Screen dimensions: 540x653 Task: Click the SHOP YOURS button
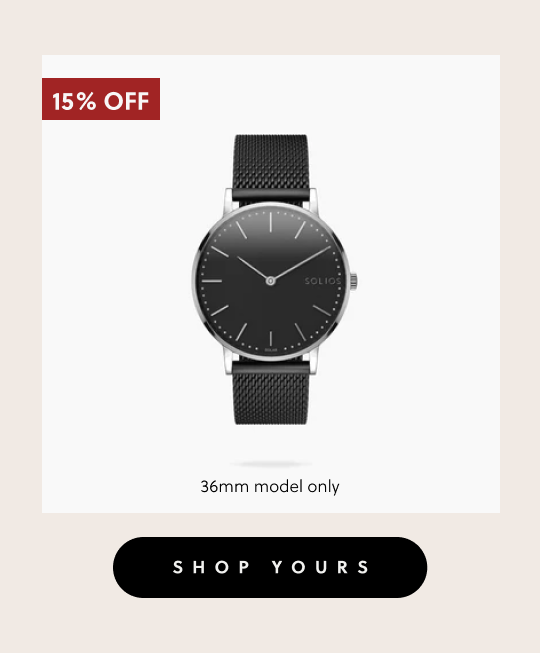click(x=270, y=567)
